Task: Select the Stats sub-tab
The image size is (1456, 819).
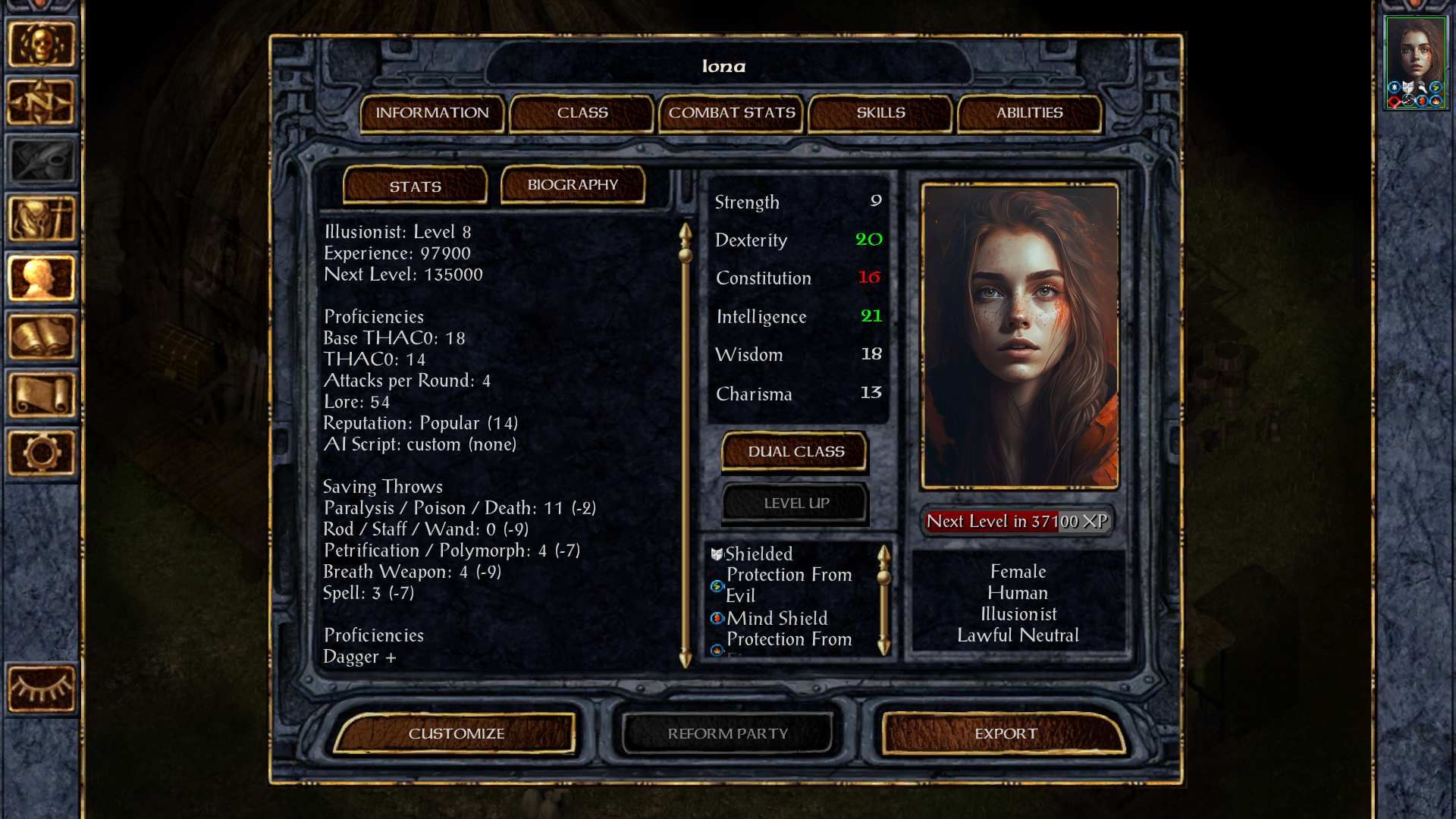Action: pyautogui.click(x=415, y=186)
